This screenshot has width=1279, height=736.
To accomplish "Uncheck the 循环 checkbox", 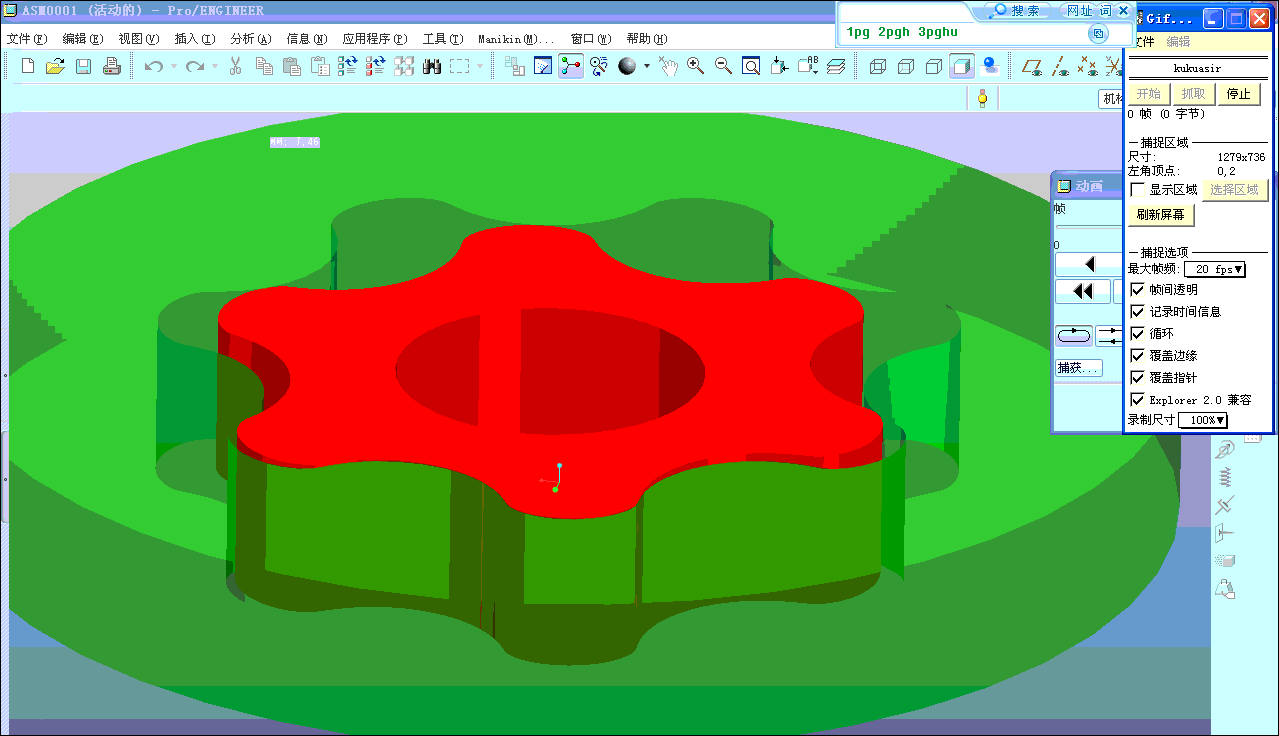I will coord(1137,333).
